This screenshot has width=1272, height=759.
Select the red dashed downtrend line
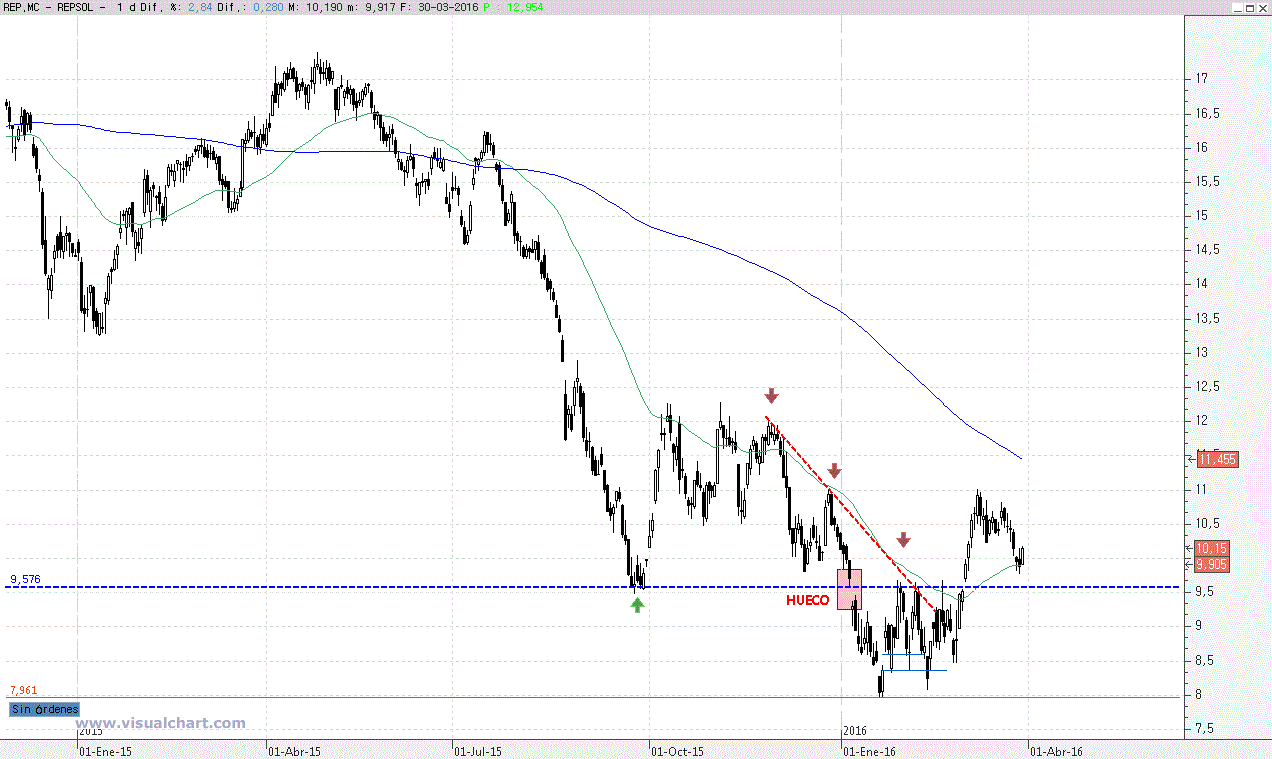[851, 512]
